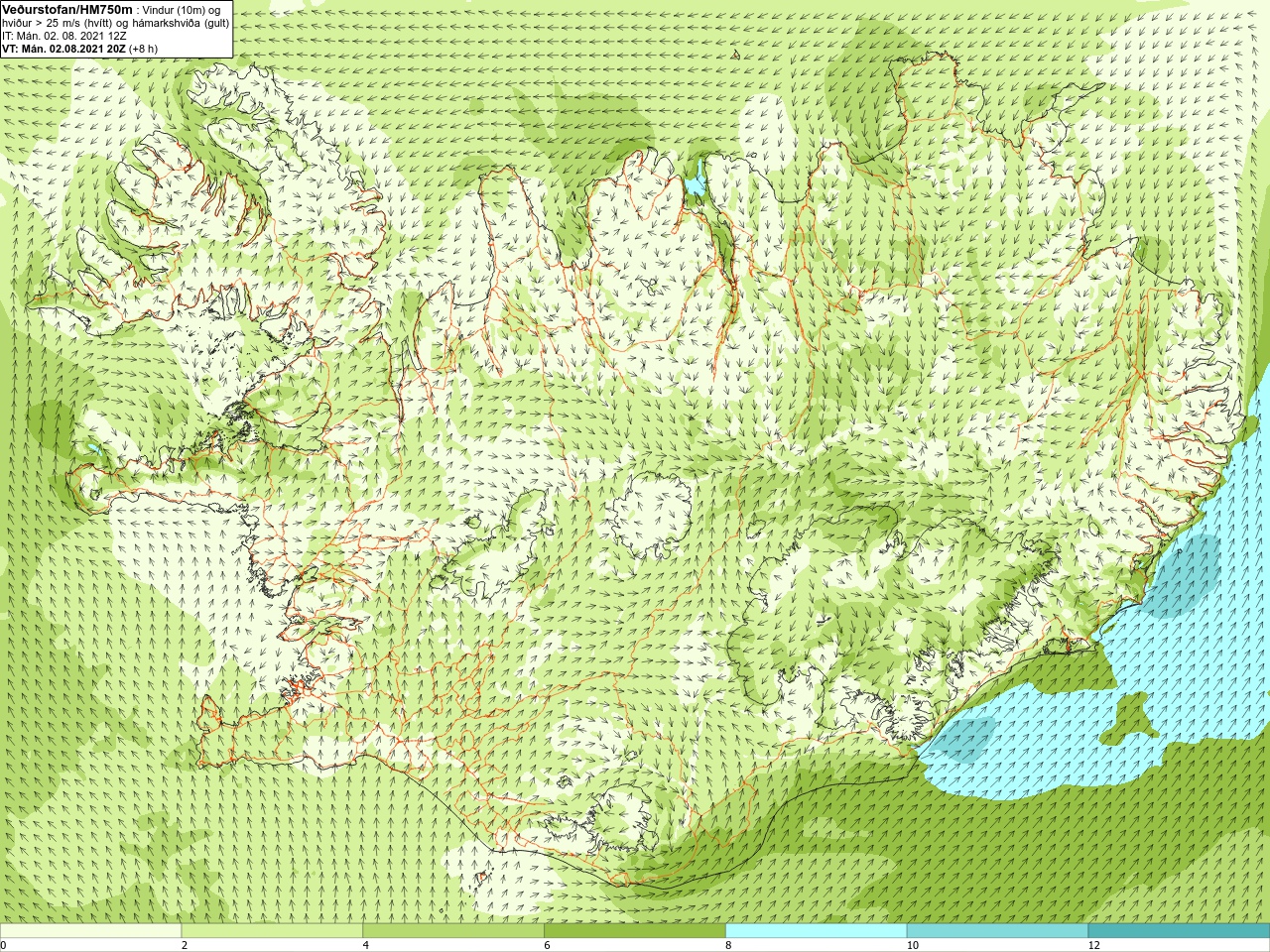The image size is (1270, 952).
Task: Click the legend scale label "8"
Action: coord(728,945)
